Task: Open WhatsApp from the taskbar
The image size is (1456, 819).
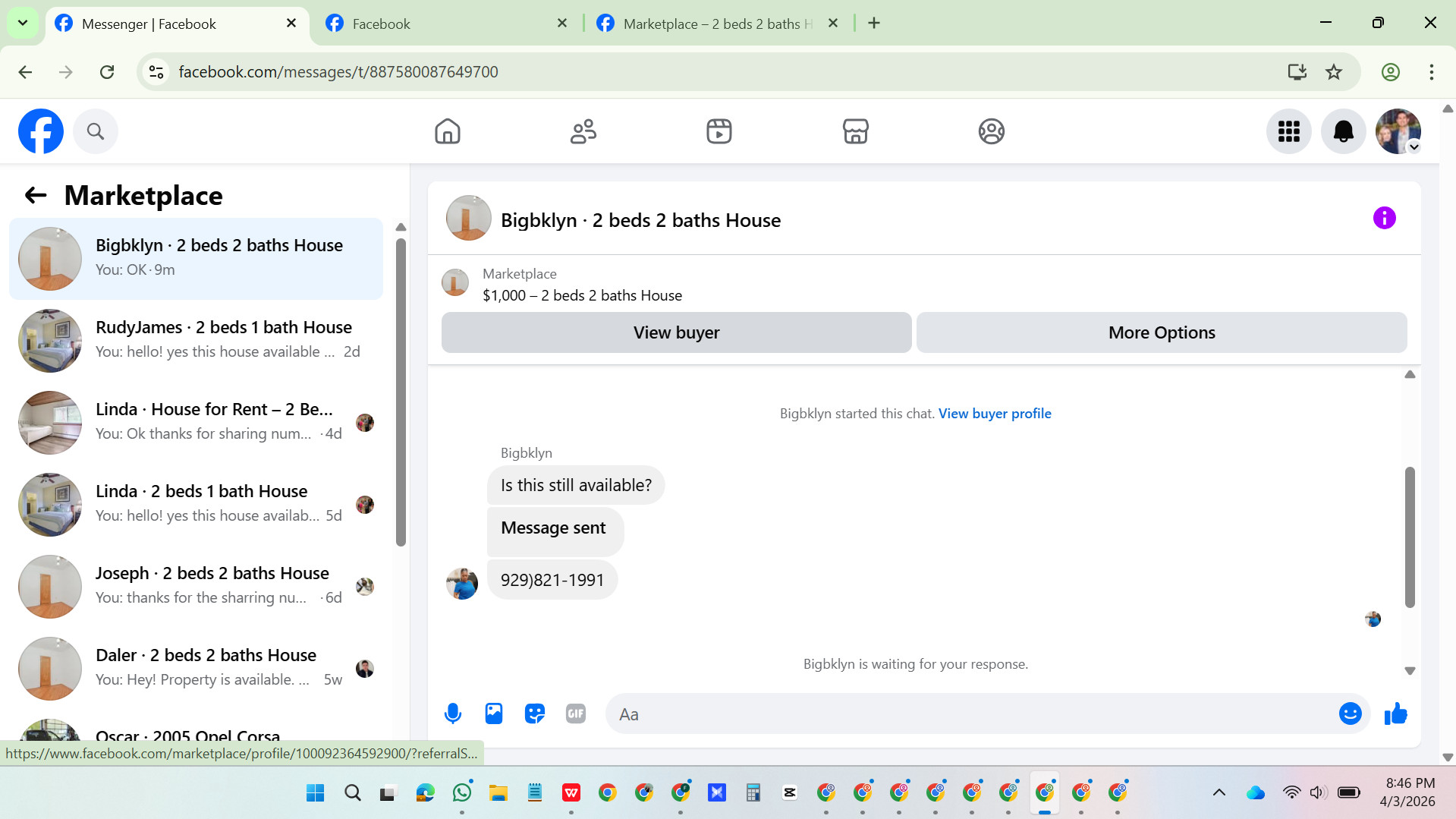Action: click(x=461, y=793)
